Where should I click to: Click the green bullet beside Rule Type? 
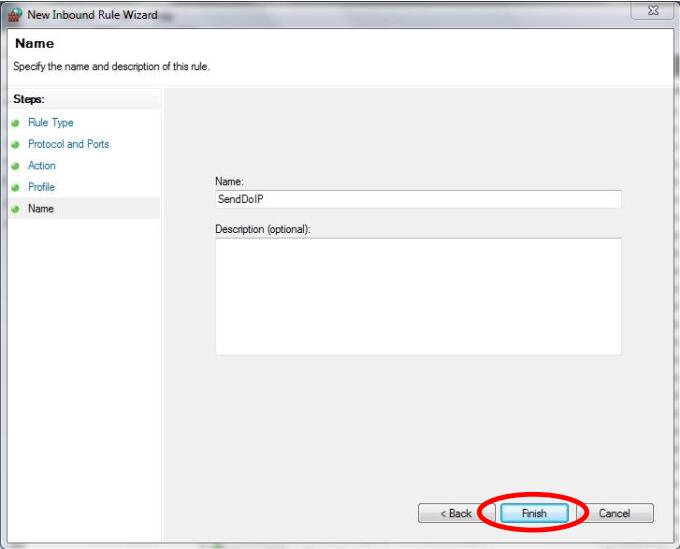[16, 123]
